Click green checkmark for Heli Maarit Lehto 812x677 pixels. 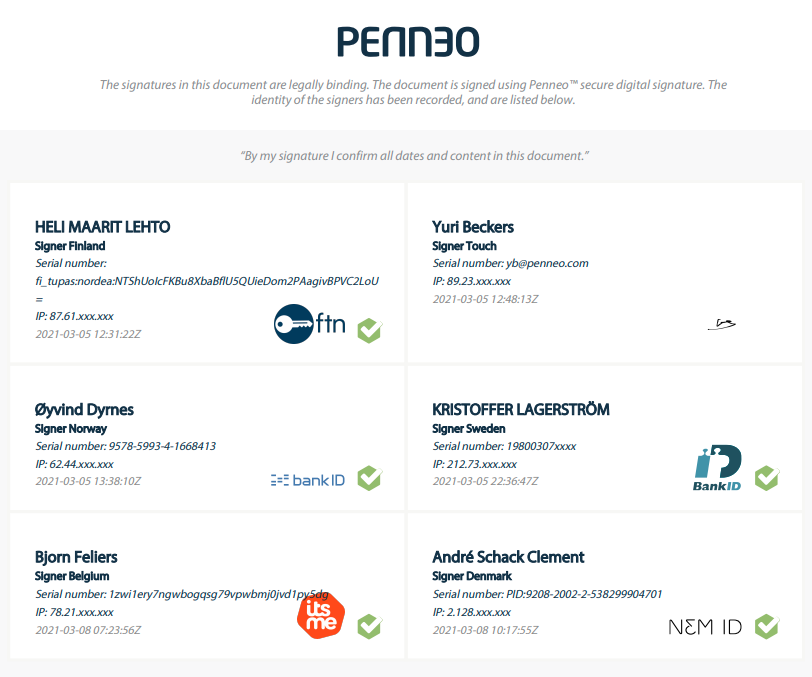[370, 330]
